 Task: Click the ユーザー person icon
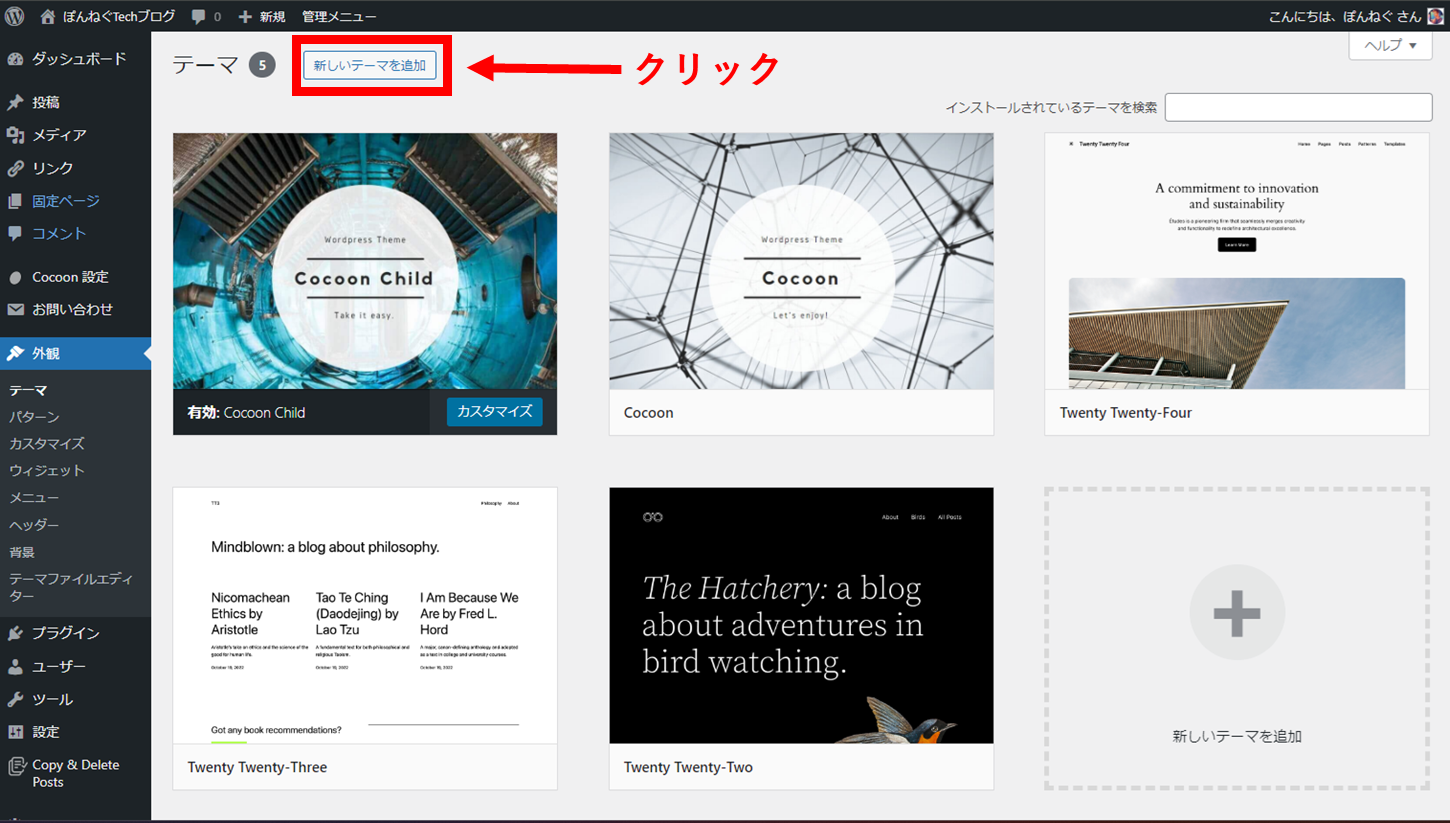[x=15, y=666]
